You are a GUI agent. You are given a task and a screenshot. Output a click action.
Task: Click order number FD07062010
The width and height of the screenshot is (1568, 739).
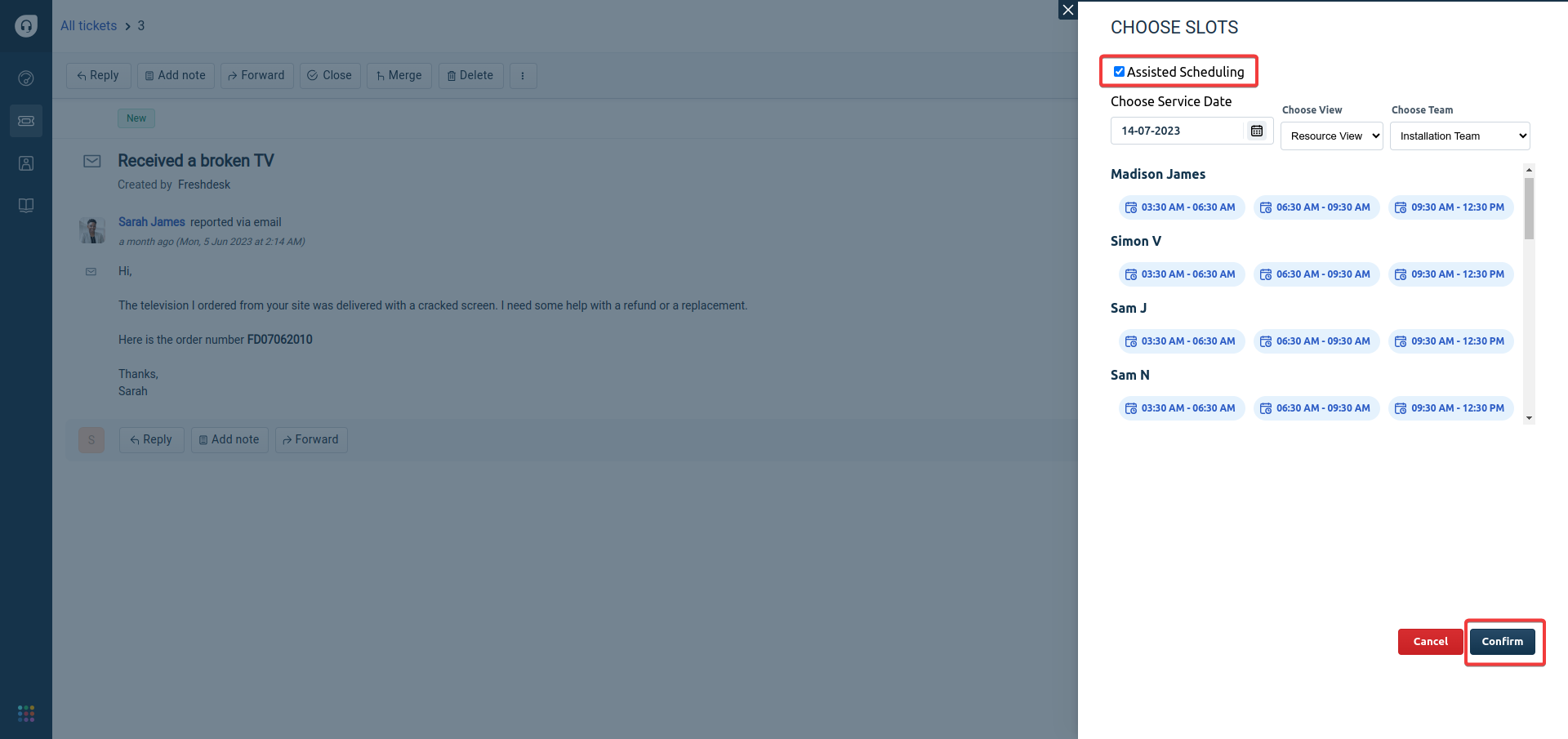tap(280, 340)
